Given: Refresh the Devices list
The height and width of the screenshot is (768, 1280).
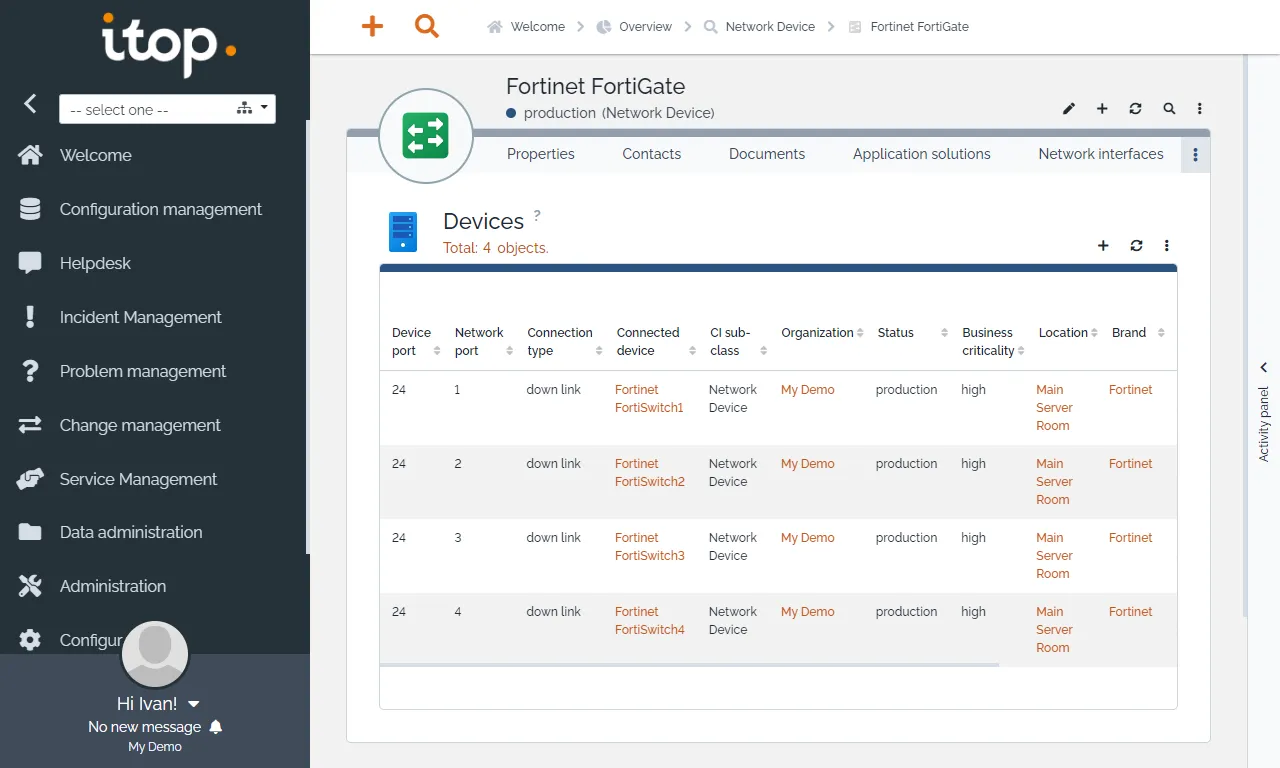Looking at the screenshot, I should click(1136, 245).
